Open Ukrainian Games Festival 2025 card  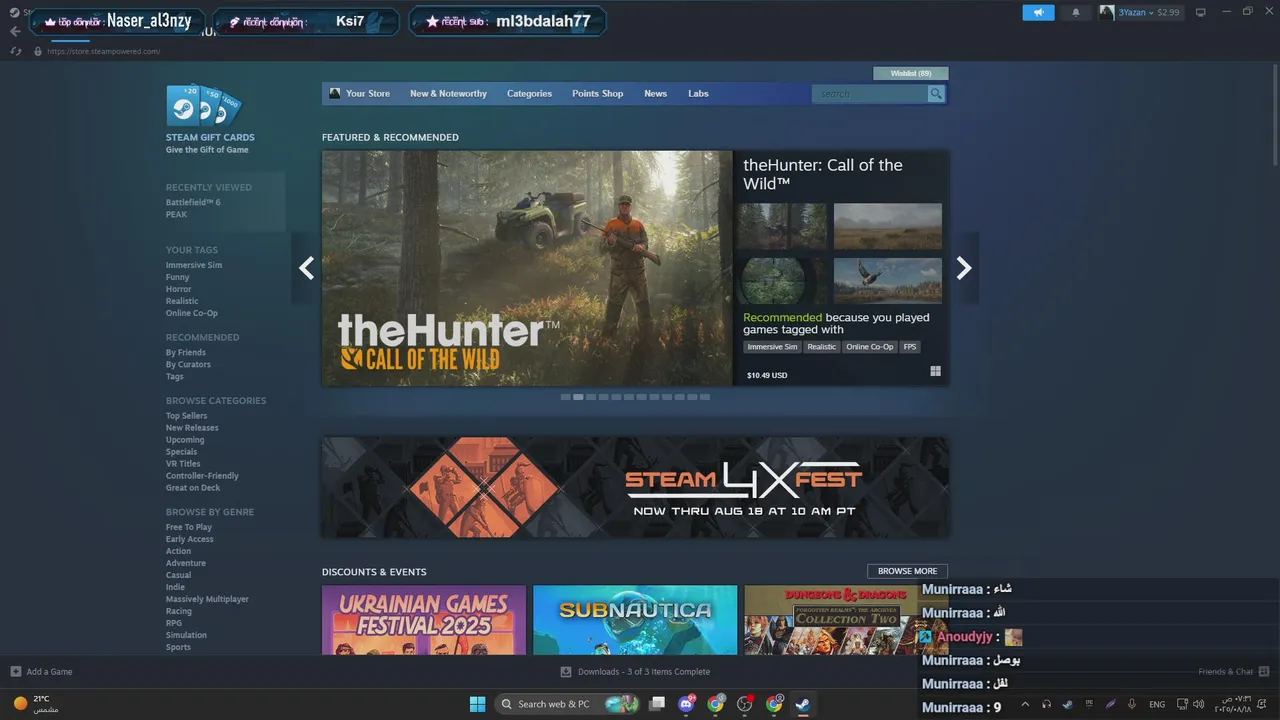pyautogui.click(x=424, y=620)
